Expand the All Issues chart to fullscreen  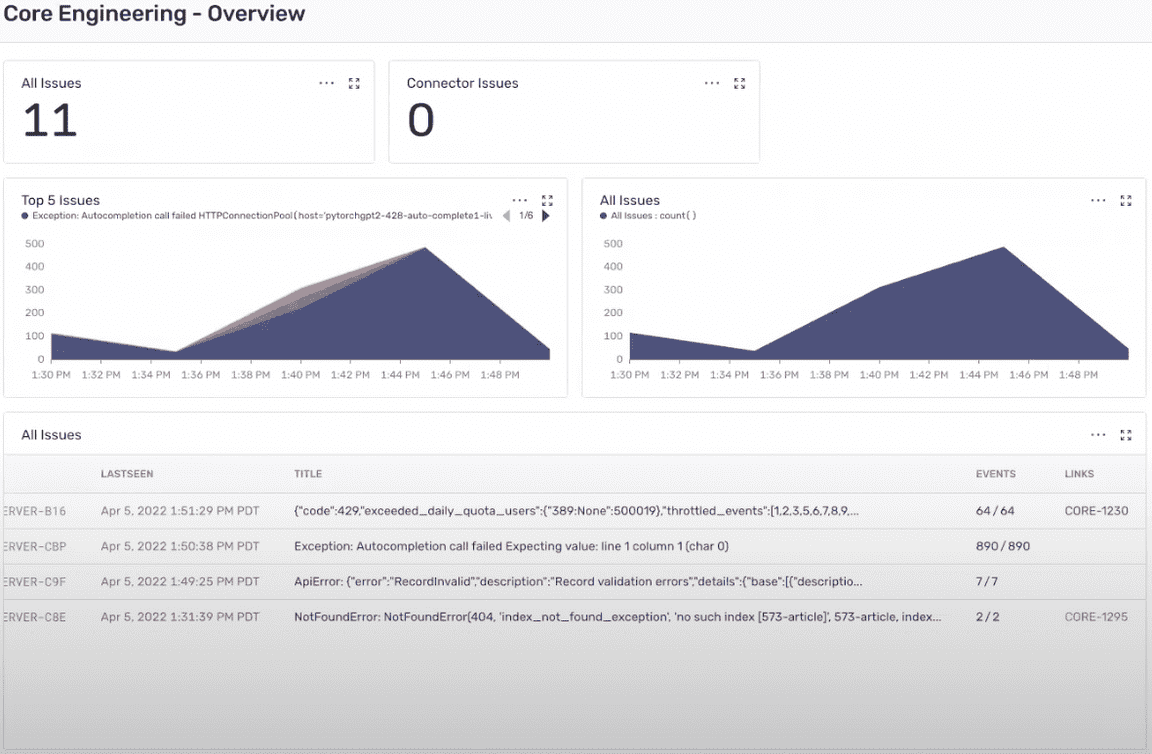[1125, 200]
